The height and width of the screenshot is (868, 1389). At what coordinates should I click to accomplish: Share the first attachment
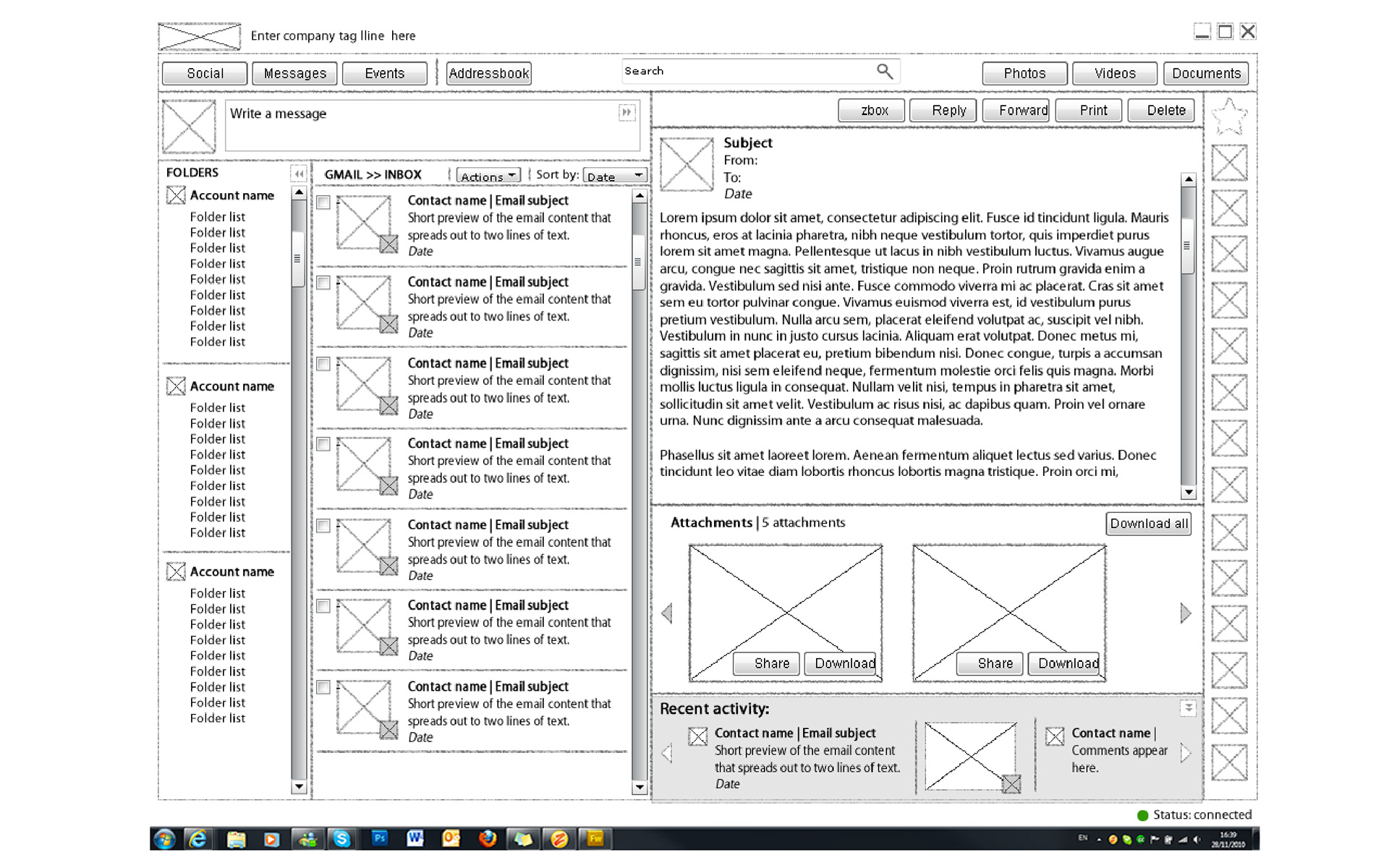pos(766,663)
